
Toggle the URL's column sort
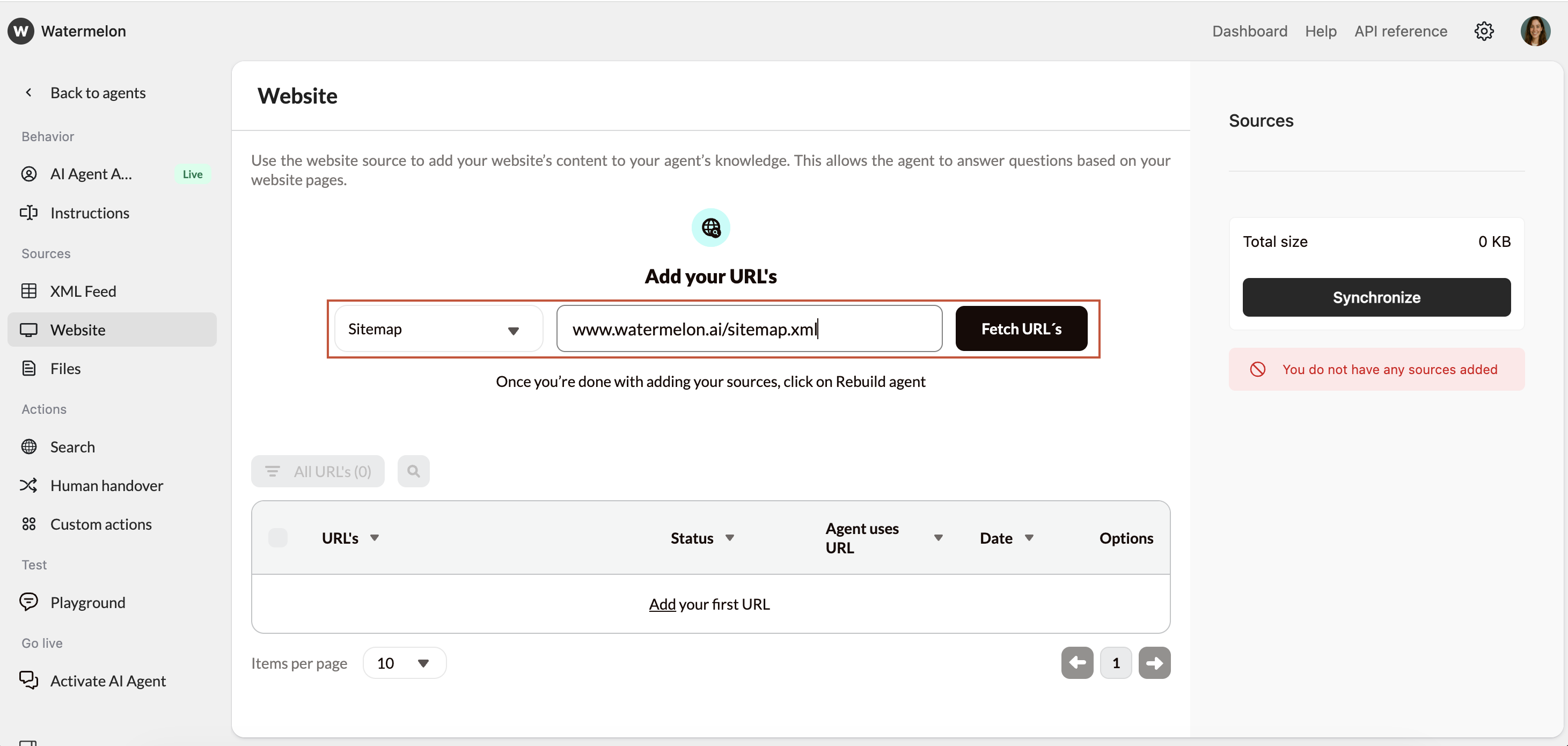coord(376,537)
